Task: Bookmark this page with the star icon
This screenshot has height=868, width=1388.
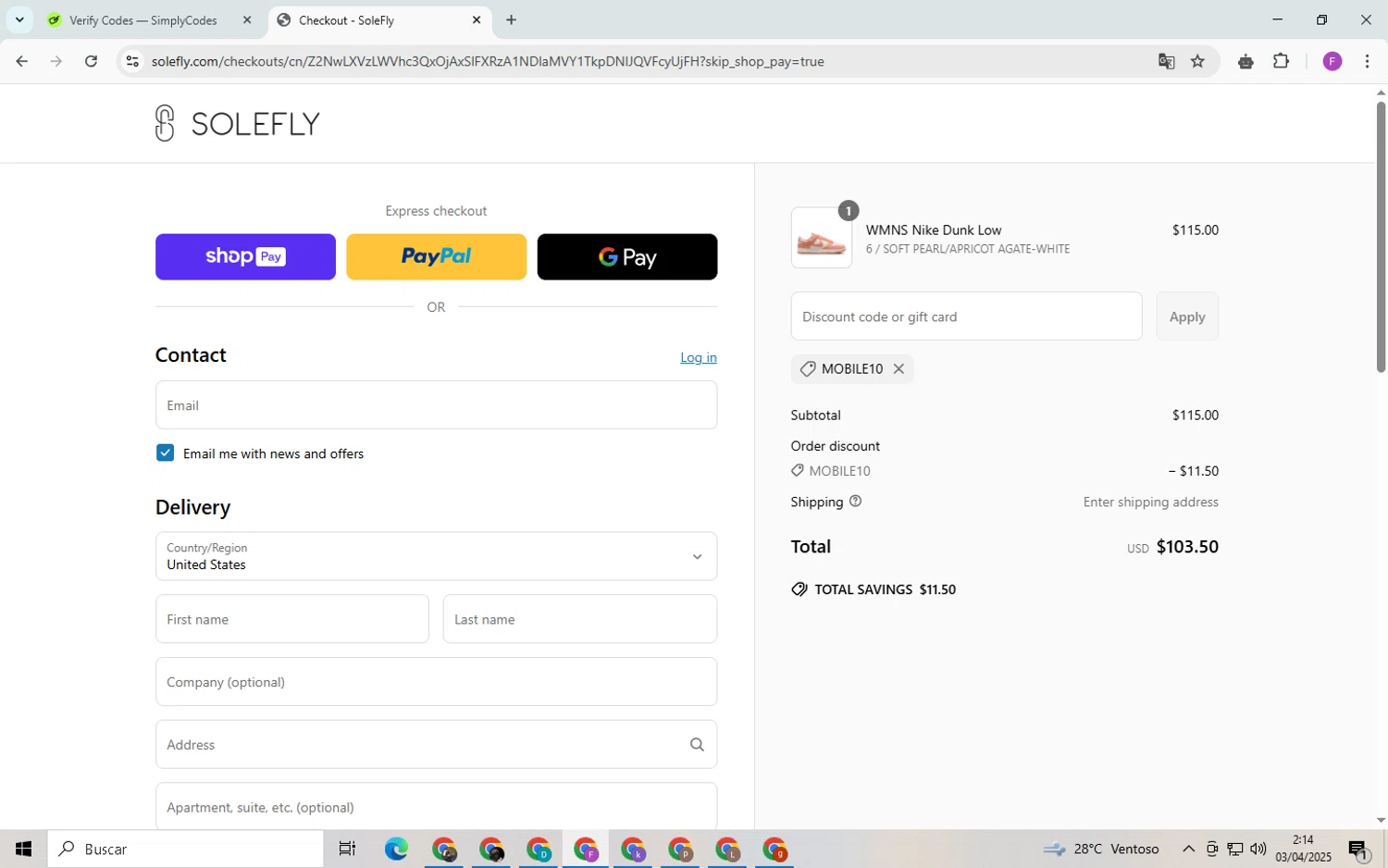Action: (x=1197, y=62)
